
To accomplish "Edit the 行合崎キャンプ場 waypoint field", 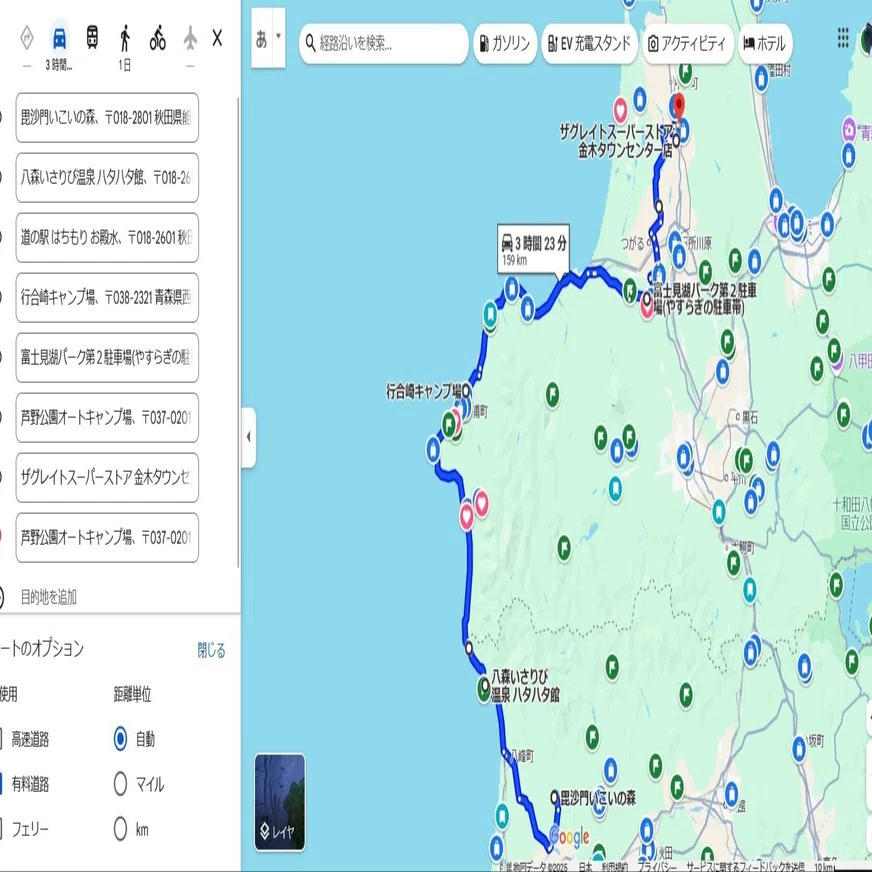I will [107, 298].
